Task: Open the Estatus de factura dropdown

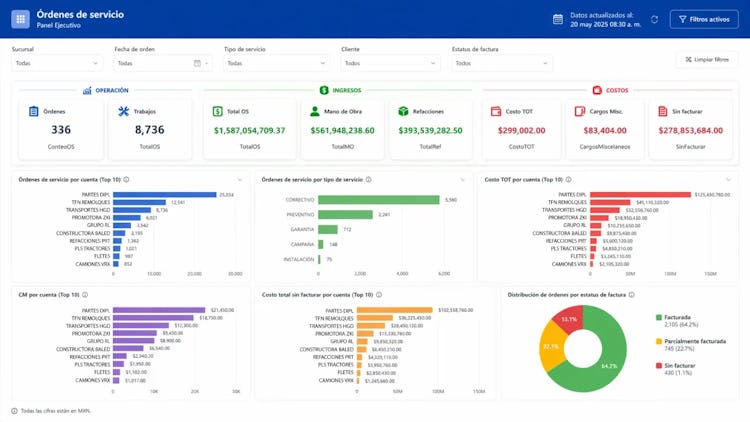Action: click(501, 63)
